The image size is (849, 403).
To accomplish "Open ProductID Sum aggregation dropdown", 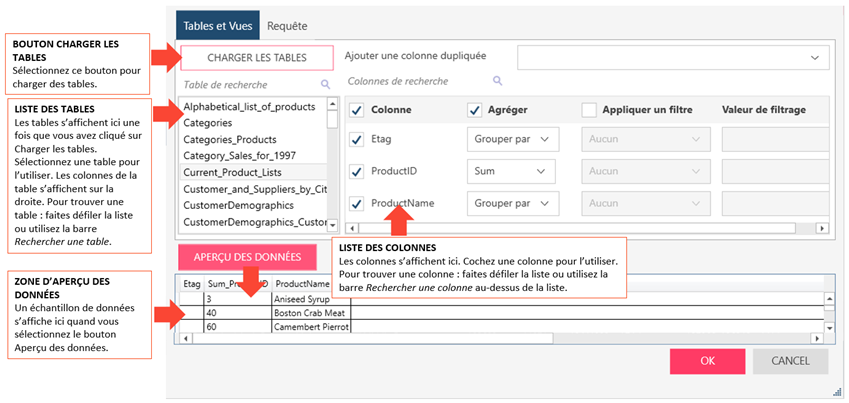I will [512, 171].
